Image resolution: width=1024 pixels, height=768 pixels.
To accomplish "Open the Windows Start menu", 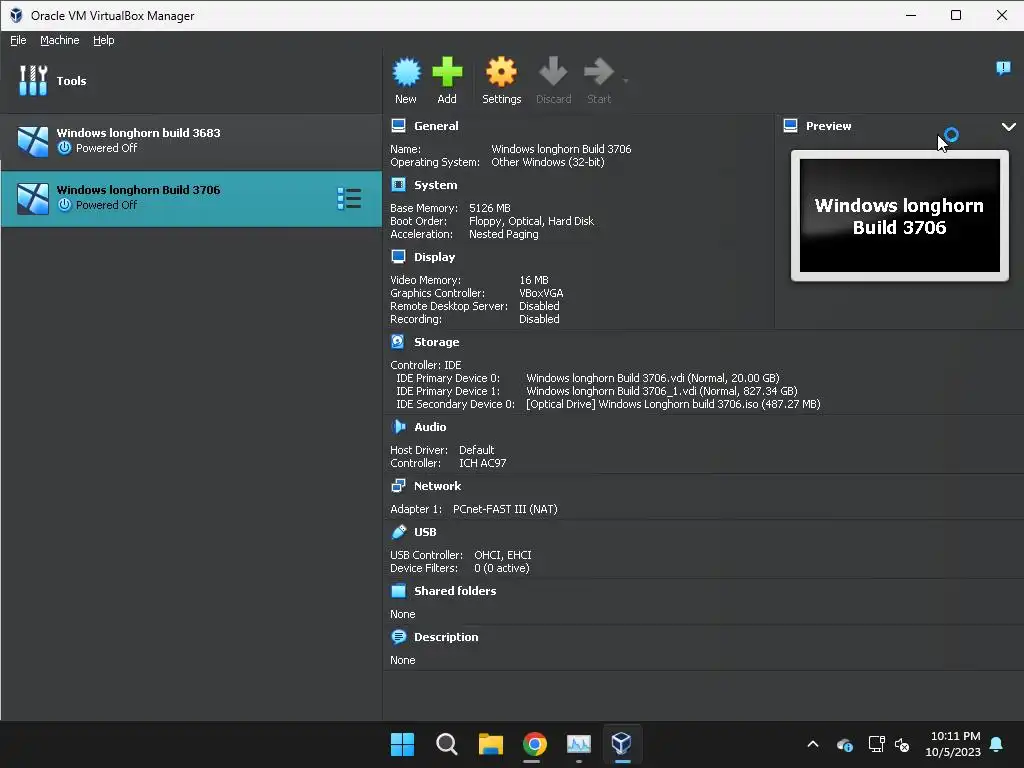I will click(x=402, y=744).
